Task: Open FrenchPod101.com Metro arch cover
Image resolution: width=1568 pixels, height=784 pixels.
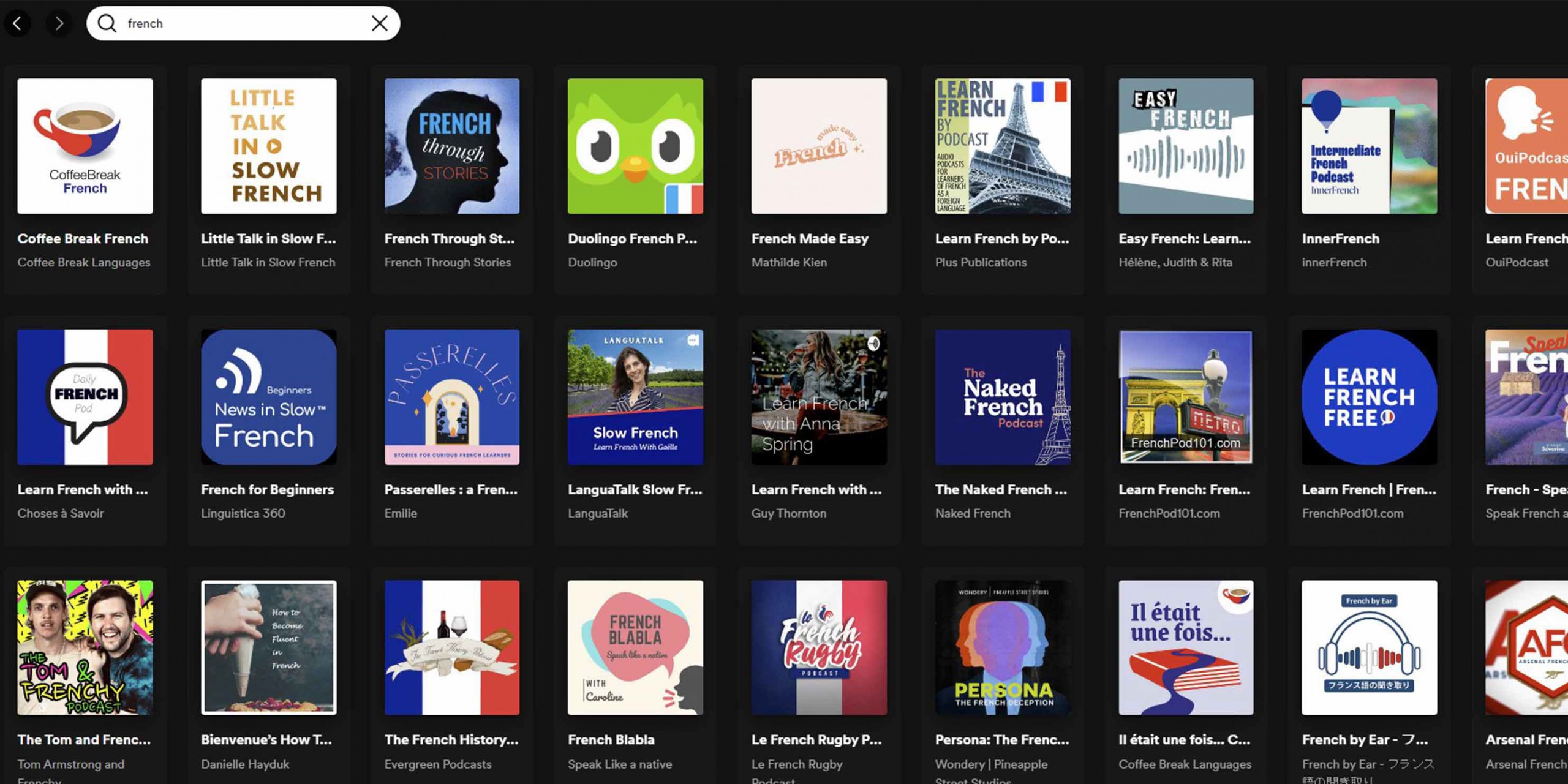Action: 1186,397
